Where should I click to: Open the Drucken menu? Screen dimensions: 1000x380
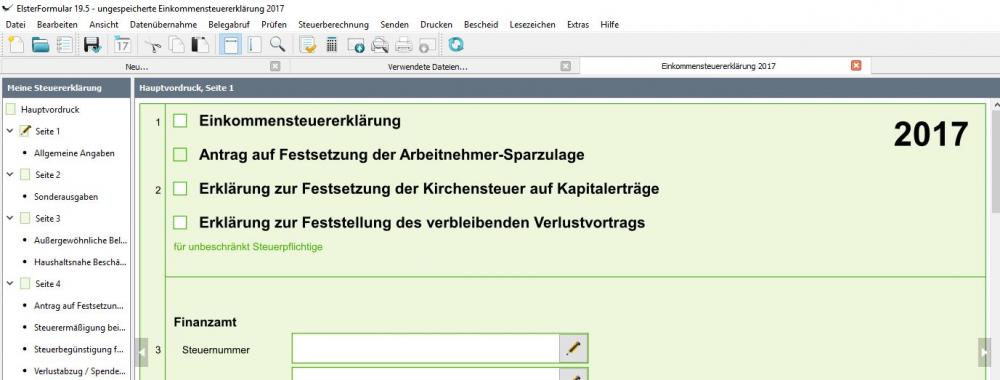coord(436,24)
